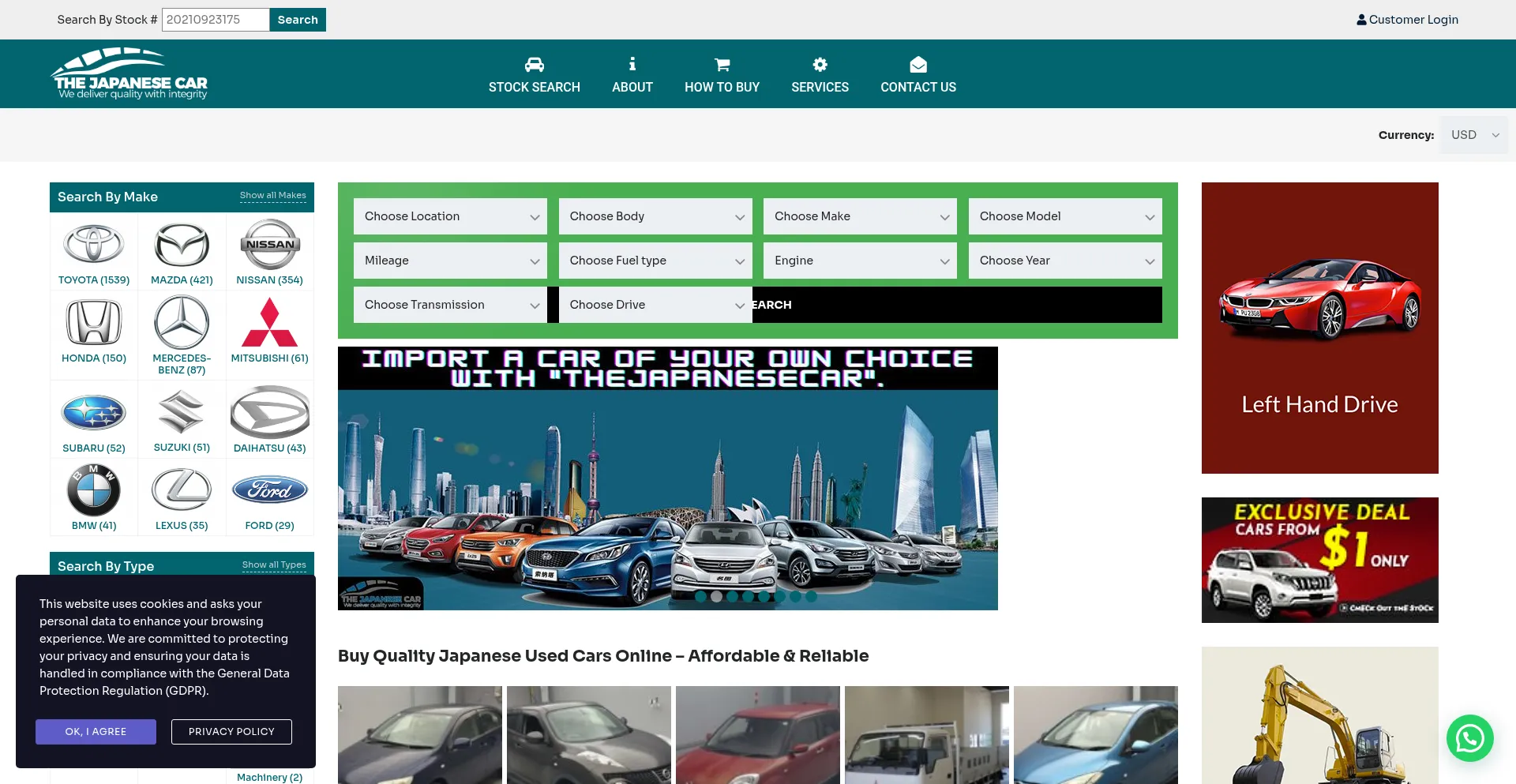Click the info icon above About
This screenshot has width=1516, height=784.
(x=632, y=64)
